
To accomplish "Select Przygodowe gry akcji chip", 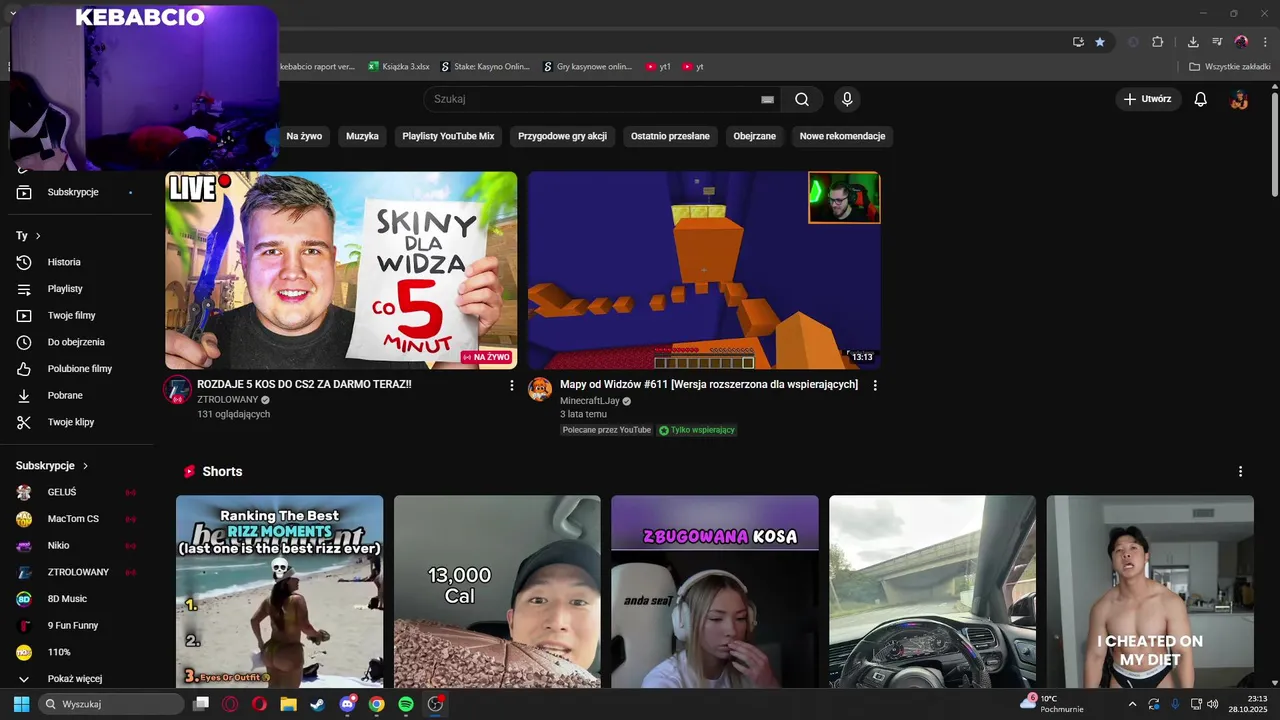I will 562,136.
